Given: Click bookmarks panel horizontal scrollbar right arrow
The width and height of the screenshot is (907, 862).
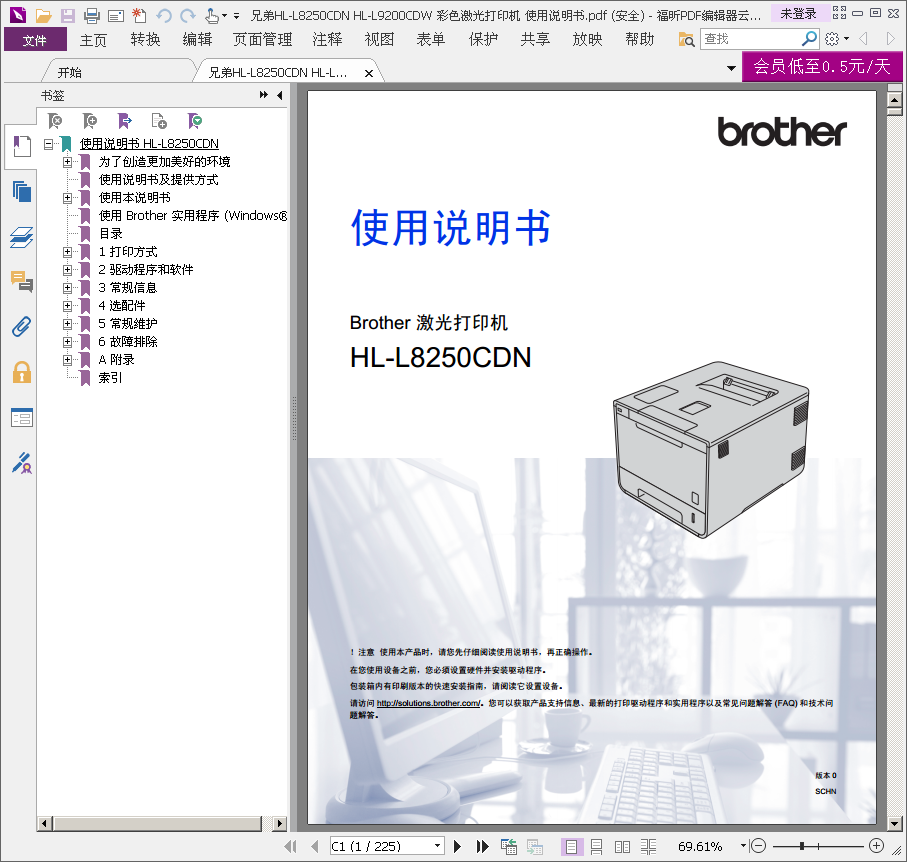Looking at the screenshot, I should point(279,824).
